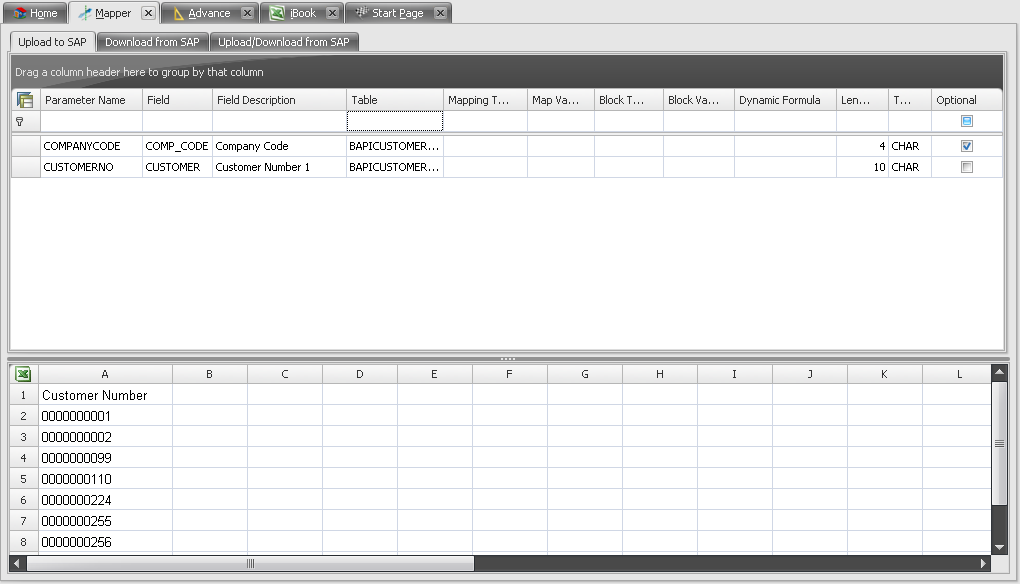Close the Advance tab
Screen dimensions: 1020x584
coord(247,13)
